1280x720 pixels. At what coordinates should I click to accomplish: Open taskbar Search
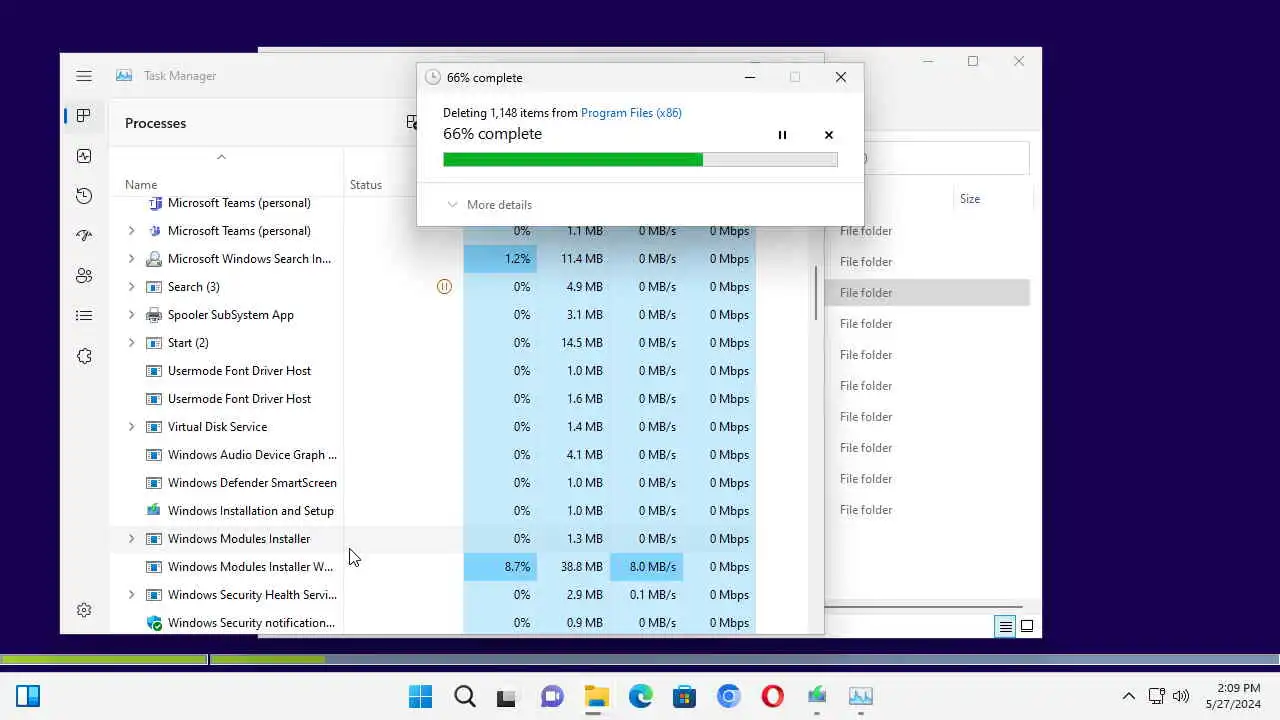(x=465, y=696)
